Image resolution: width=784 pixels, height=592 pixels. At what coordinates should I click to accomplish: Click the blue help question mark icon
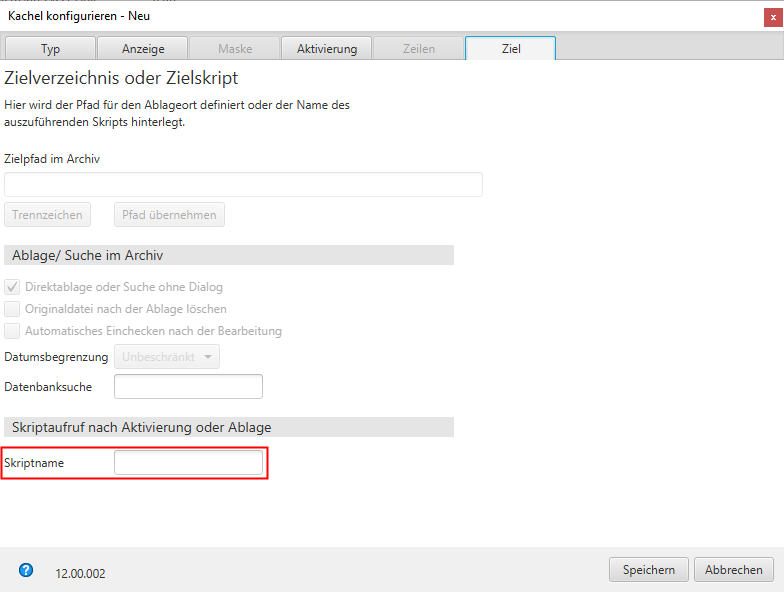pos(26,570)
